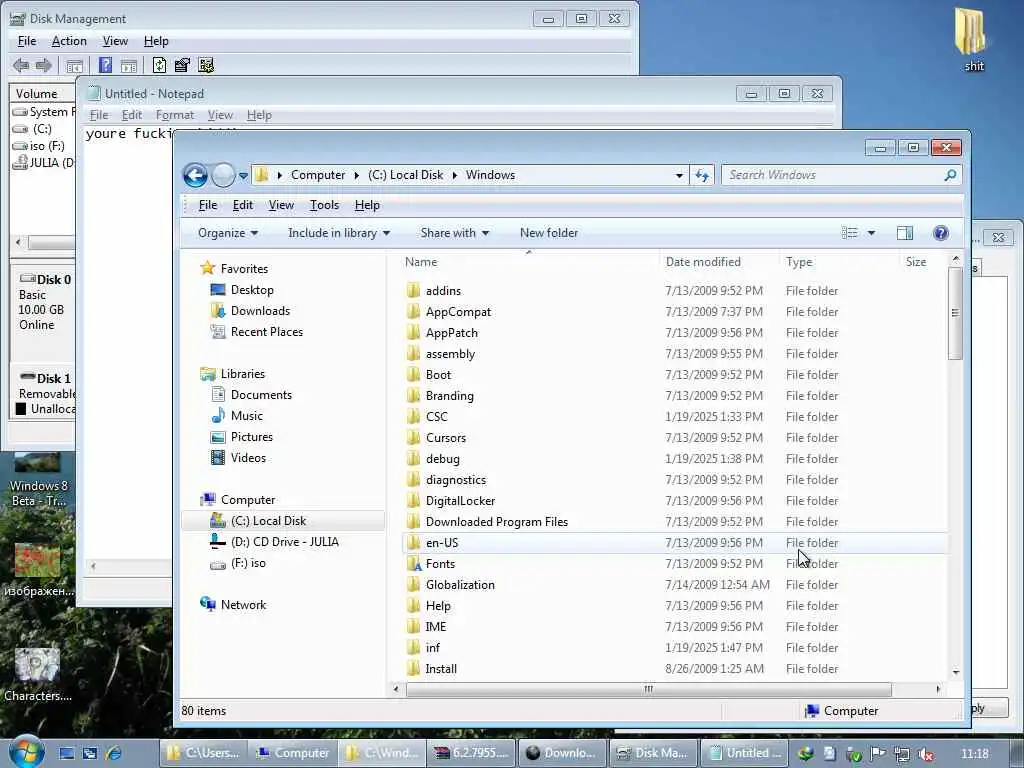Screen dimensions: 1024x768
Task: Click Disk Management refresh toolbar icon
Action: pos(159,65)
